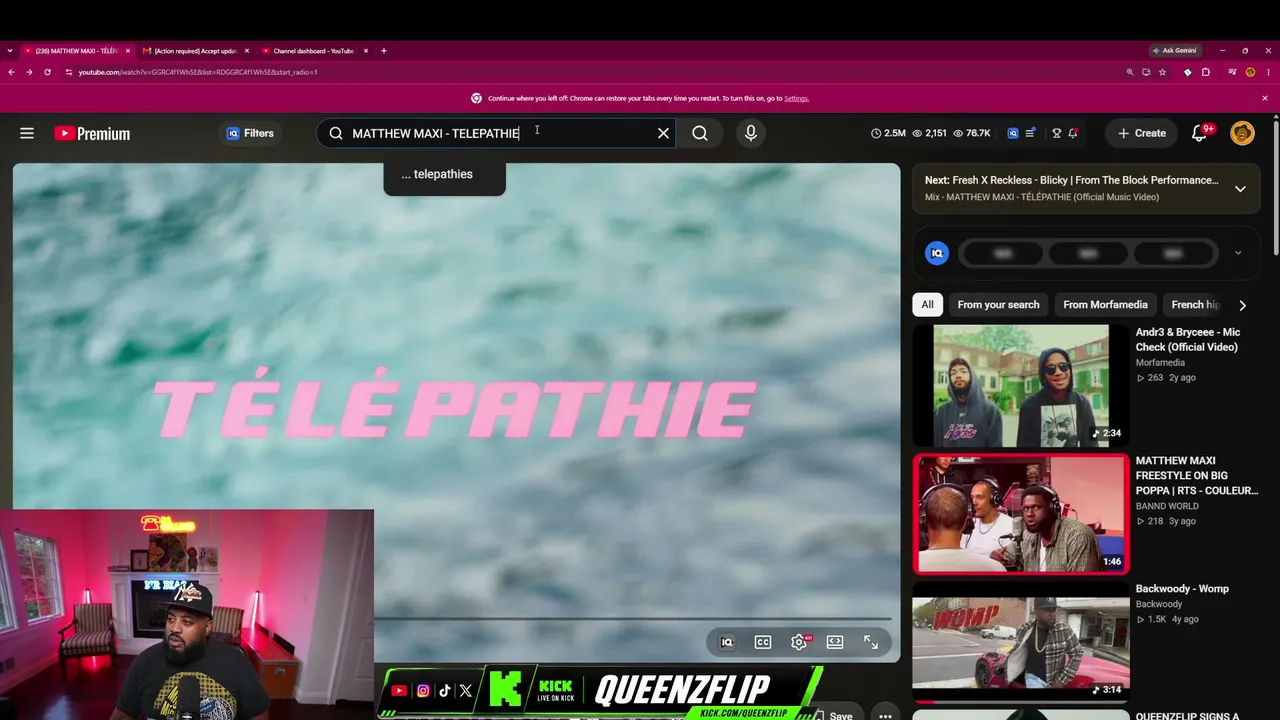Open the vidIQ trophy achievements icon
The height and width of the screenshot is (720, 1280).
pyautogui.click(x=1057, y=133)
